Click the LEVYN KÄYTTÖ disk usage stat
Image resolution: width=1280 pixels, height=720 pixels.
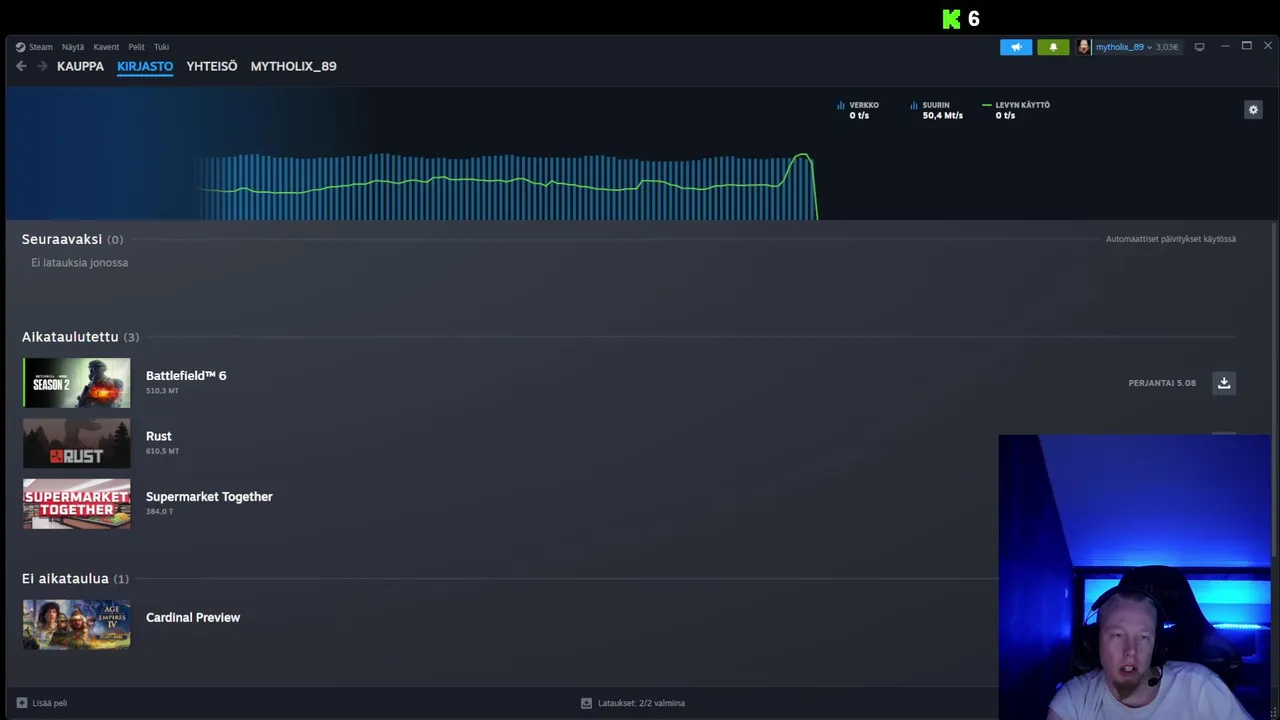click(1016, 110)
